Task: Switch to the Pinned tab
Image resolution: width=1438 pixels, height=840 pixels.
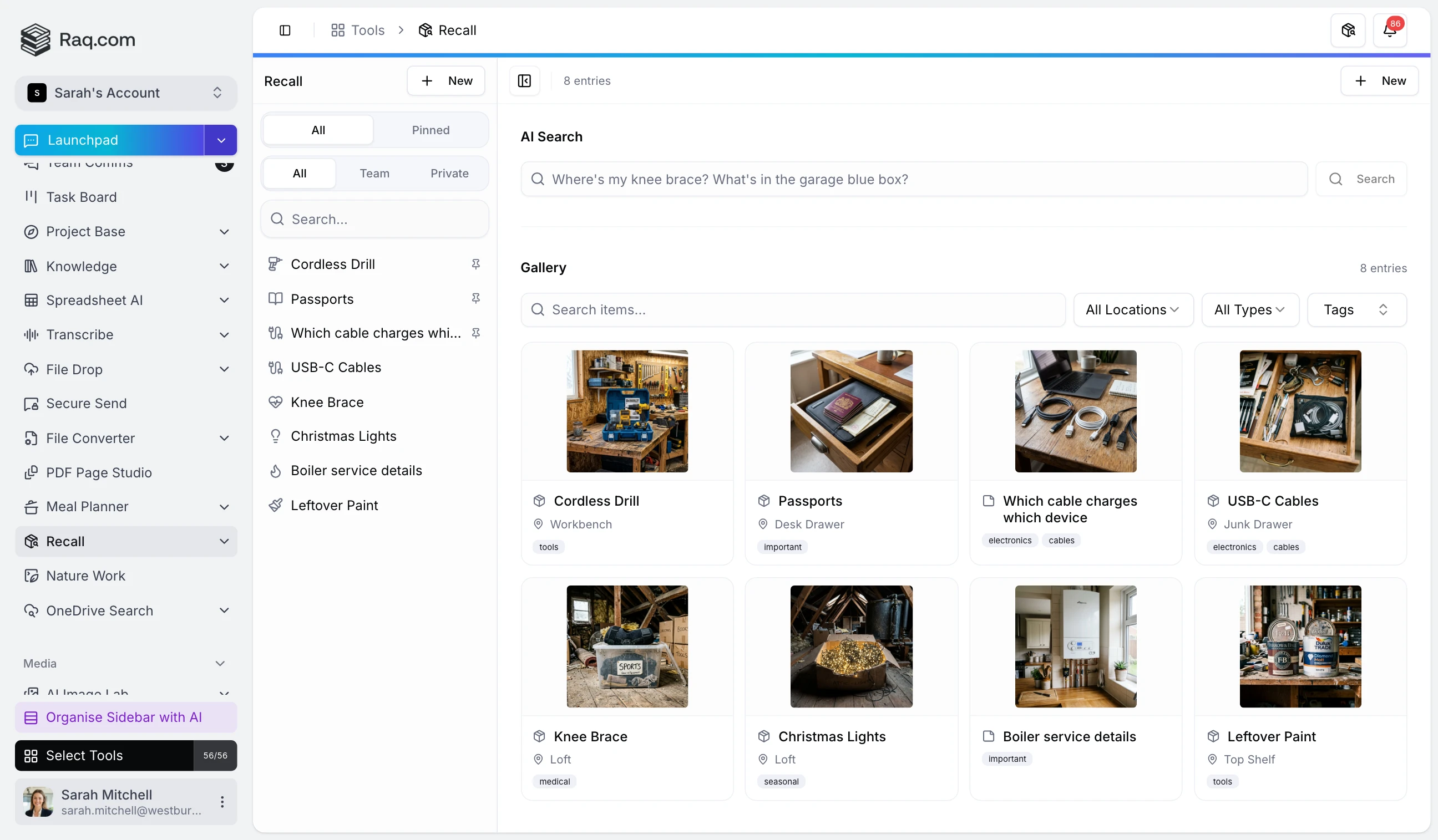Action: tap(431, 130)
